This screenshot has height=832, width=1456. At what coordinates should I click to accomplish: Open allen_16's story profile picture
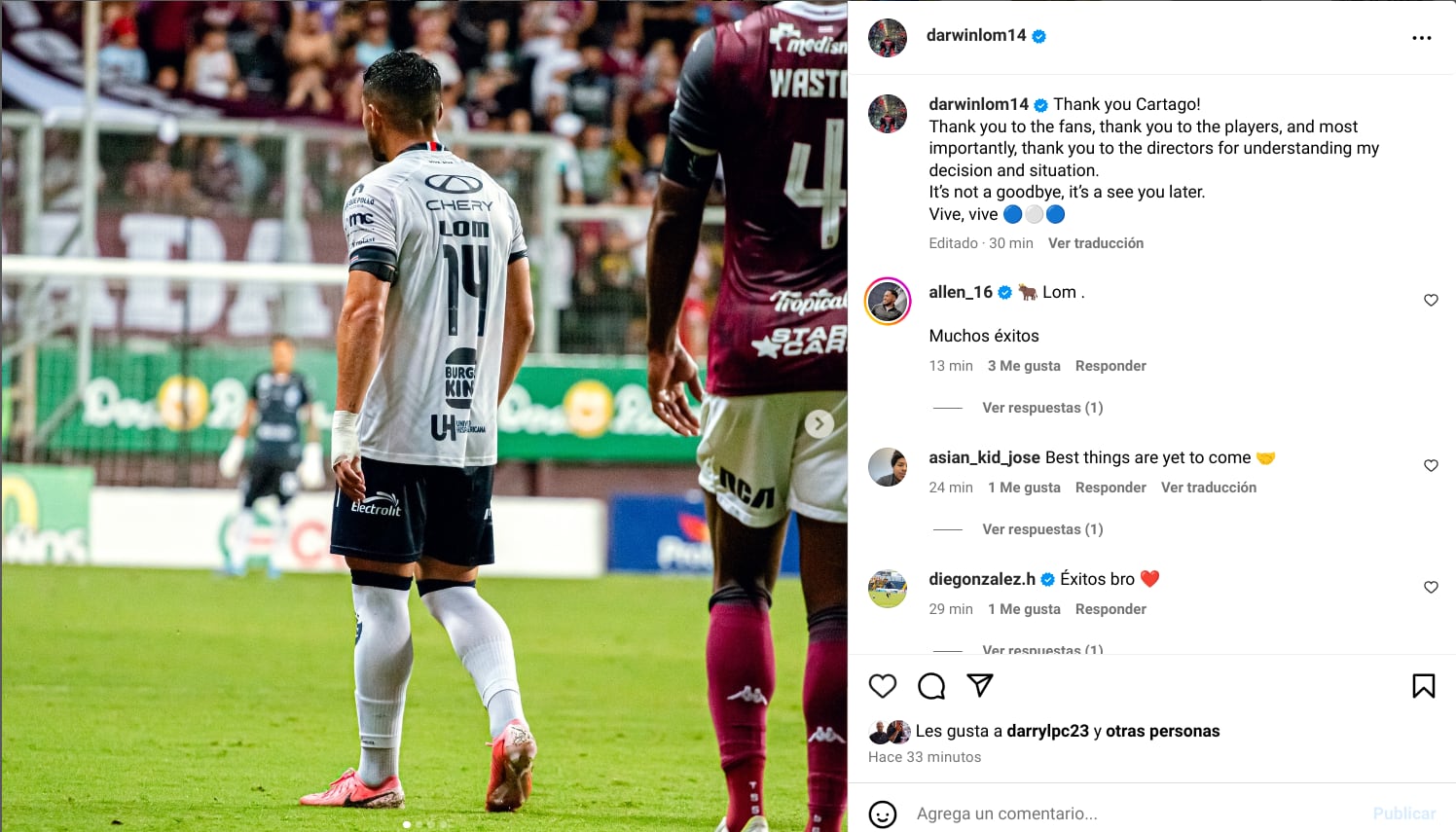click(x=888, y=302)
